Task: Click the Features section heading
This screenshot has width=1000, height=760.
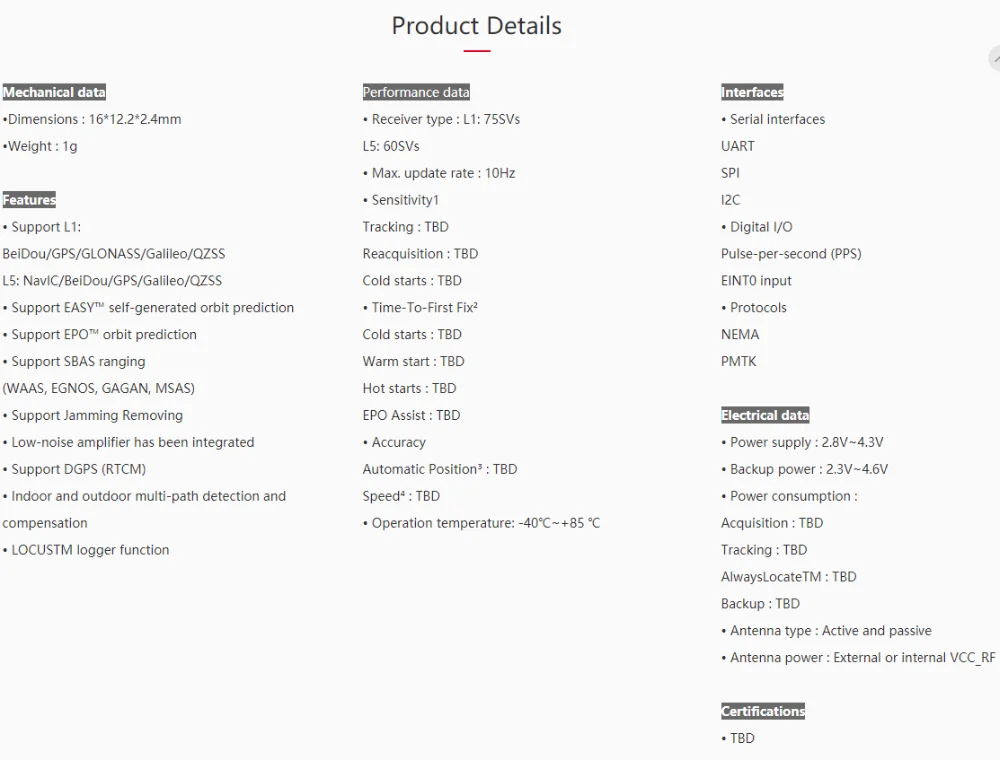Action: point(29,200)
